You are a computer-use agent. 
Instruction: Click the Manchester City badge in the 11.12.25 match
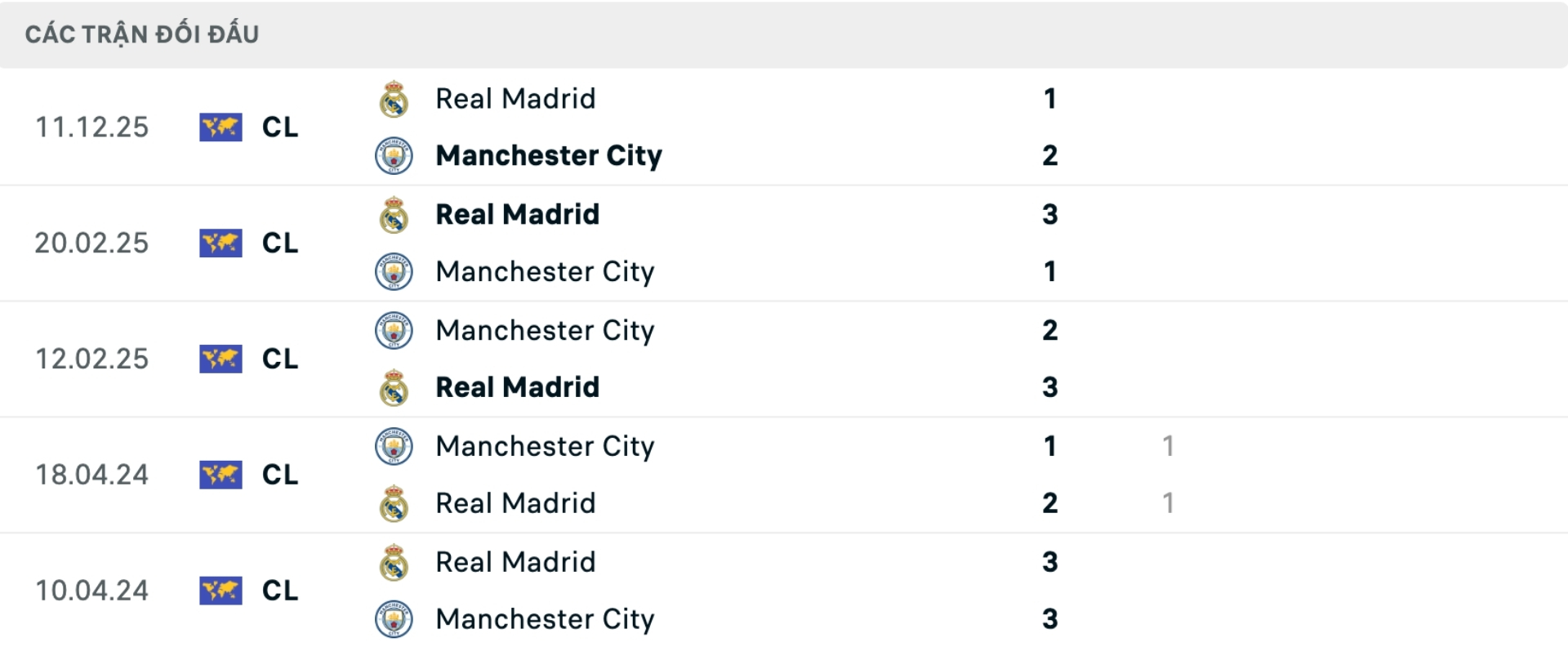(x=393, y=155)
